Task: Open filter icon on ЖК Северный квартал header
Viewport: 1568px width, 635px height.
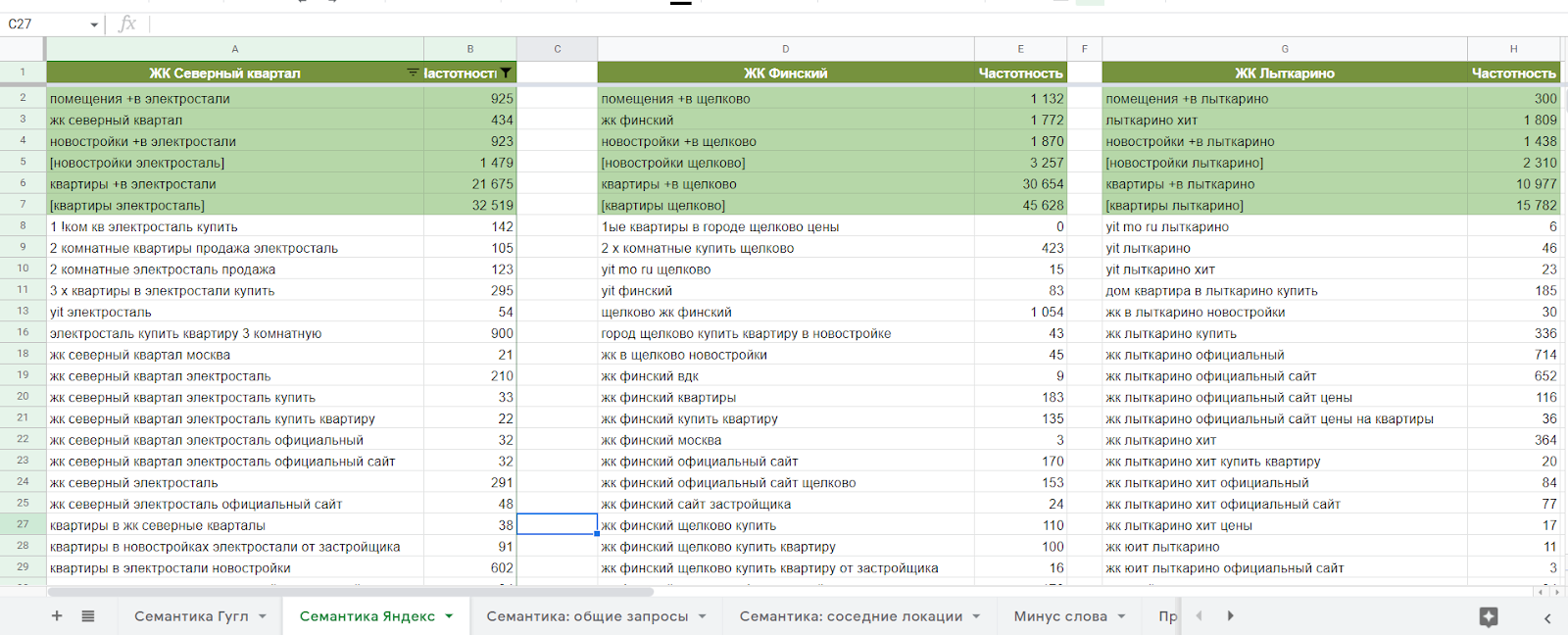Action: (x=413, y=73)
